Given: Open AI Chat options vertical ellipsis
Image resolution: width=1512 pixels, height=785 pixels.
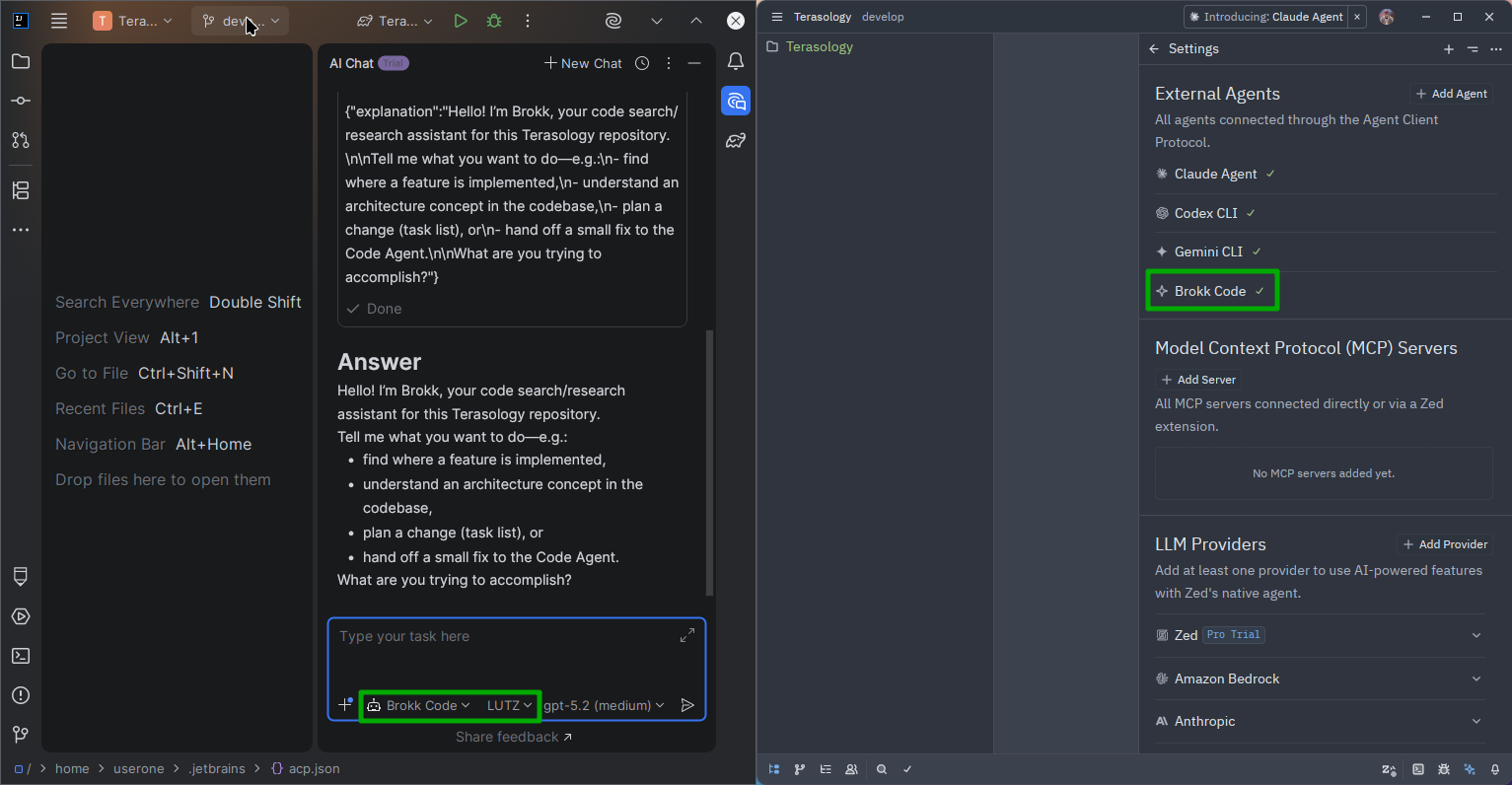Looking at the screenshot, I should point(669,63).
